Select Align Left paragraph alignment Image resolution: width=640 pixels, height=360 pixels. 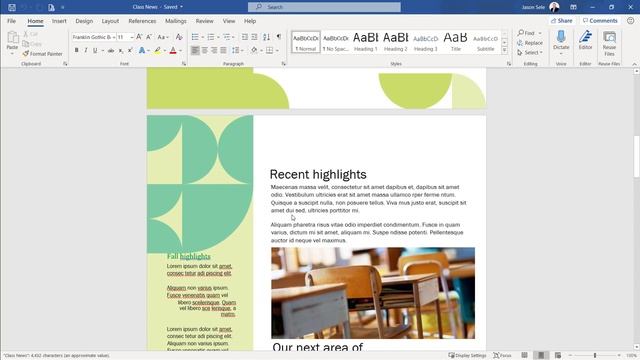(x=195, y=50)
